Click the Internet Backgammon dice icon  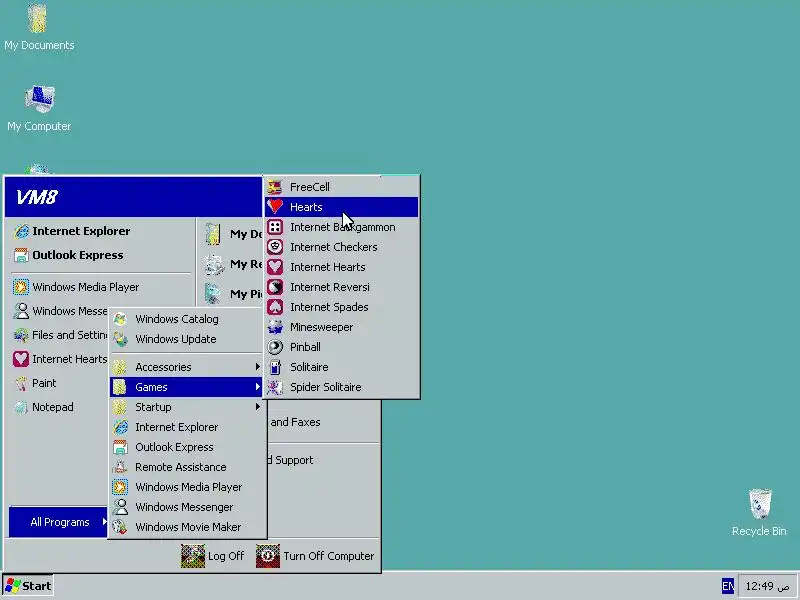pos(275,227)
